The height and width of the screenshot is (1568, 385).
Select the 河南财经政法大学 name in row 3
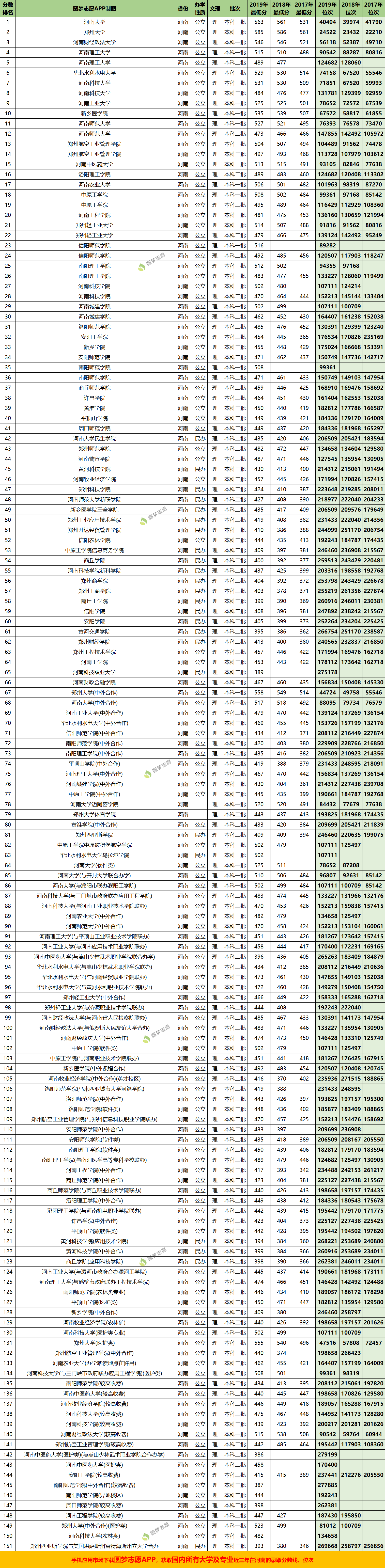(95, 43)
